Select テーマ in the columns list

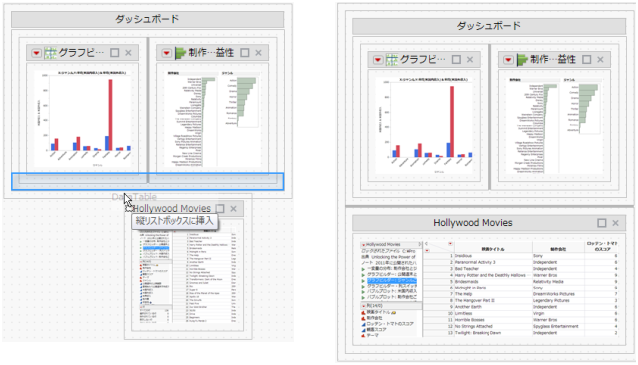[372, 335]
